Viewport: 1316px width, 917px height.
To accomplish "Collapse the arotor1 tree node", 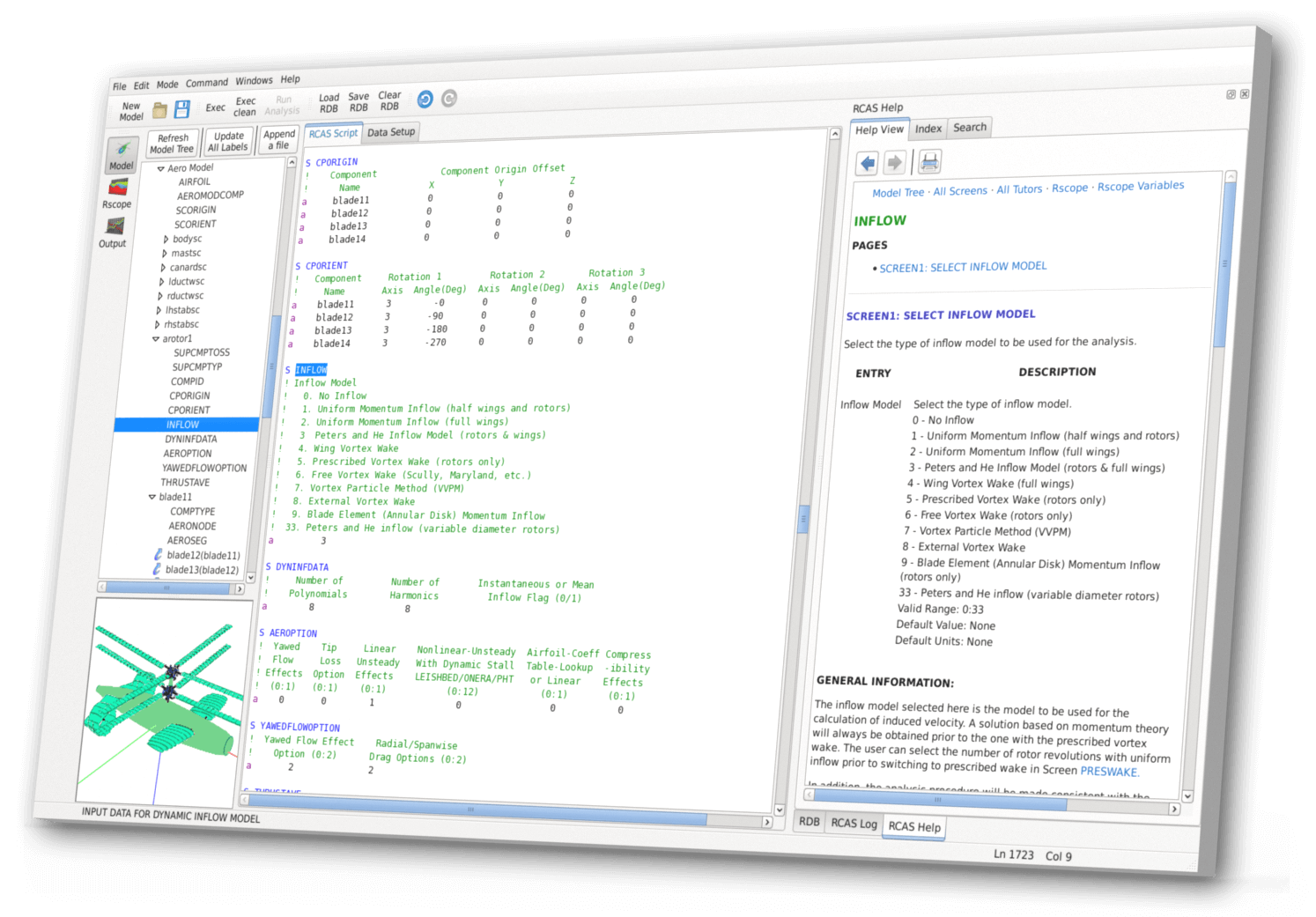I will coord(156,339).
